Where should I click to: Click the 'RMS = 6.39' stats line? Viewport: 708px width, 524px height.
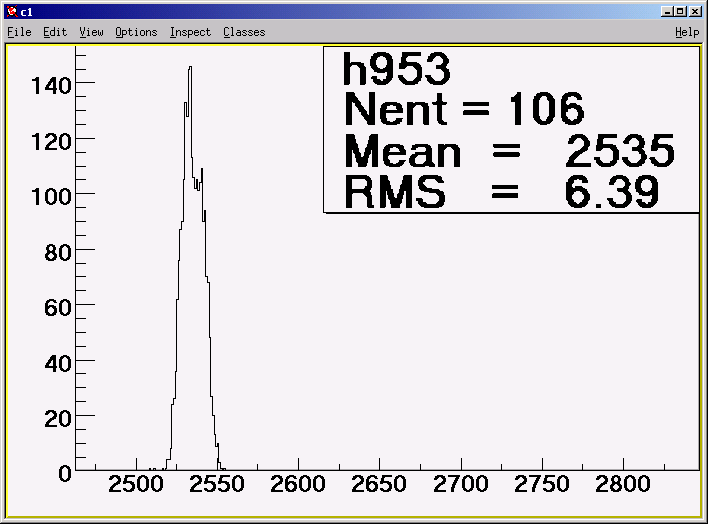pyautogui.click(x=501, y=192)
